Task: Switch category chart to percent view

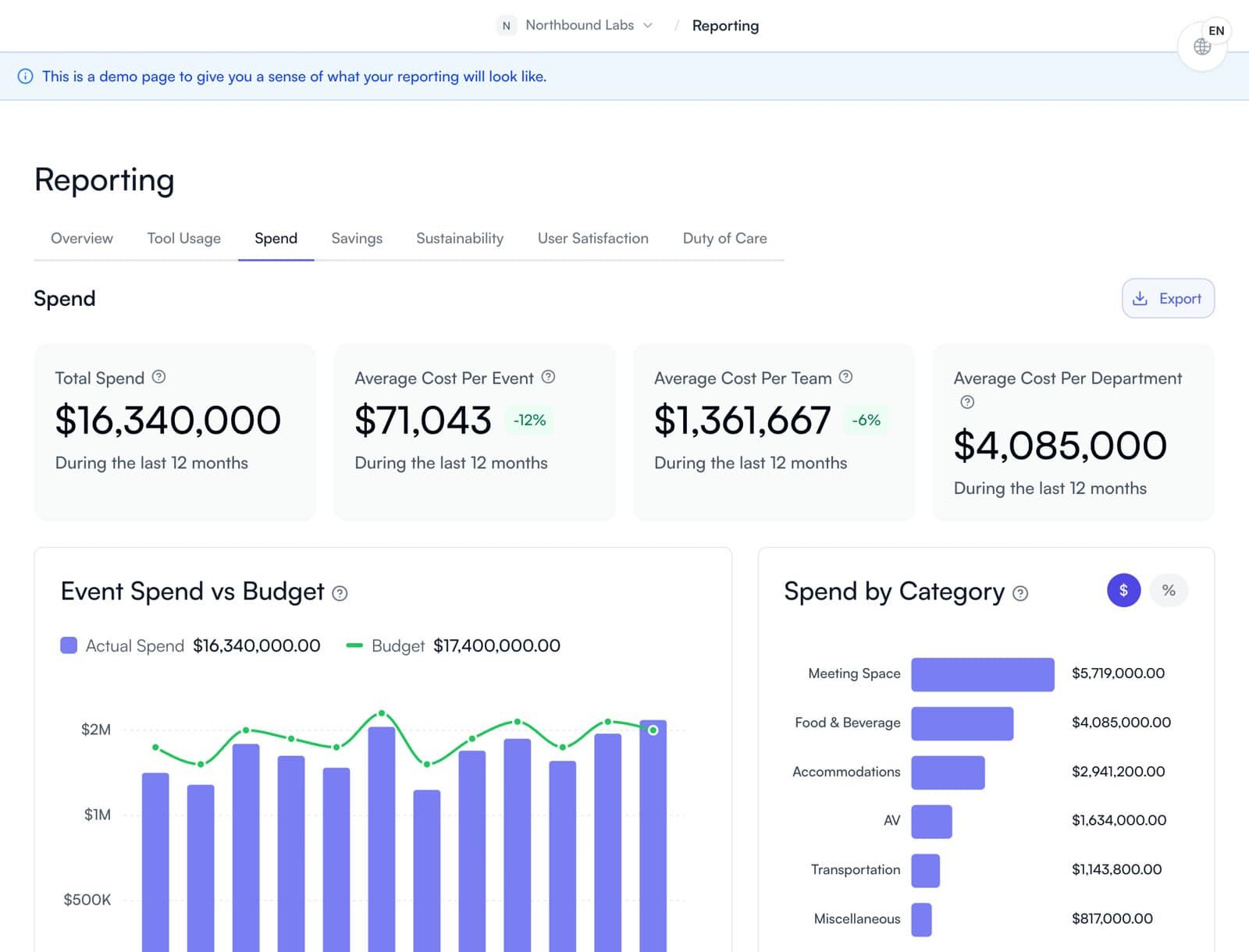Action: (x=1169, y=591)
